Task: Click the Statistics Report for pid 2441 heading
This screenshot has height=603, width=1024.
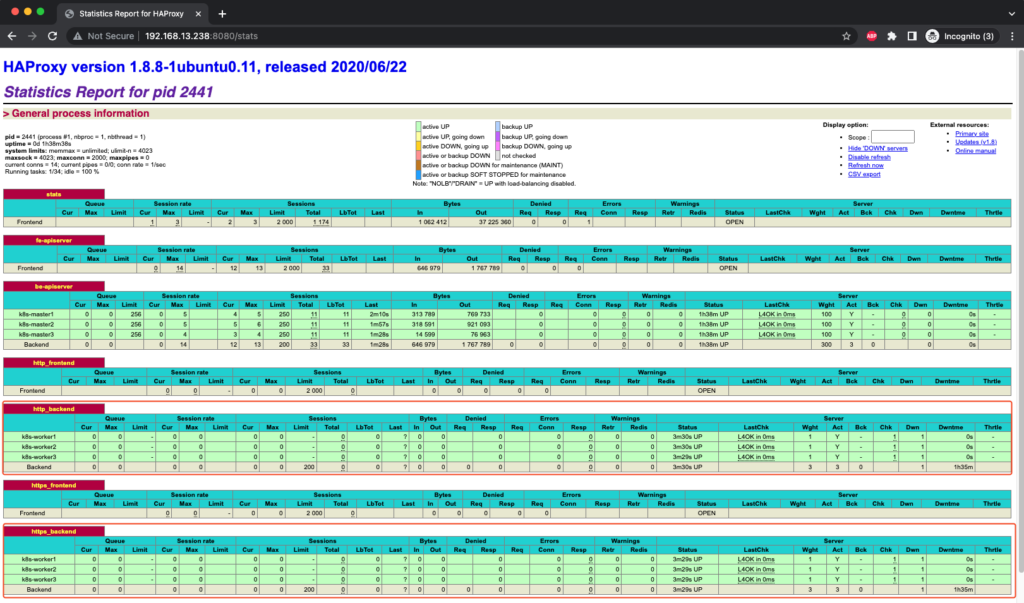Action: point(108,92)
